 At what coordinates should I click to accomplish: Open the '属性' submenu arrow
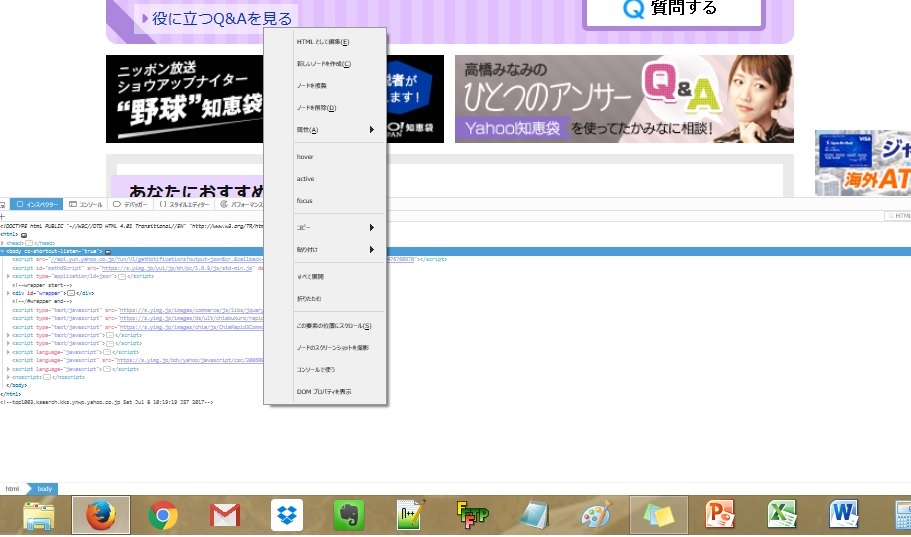[371, 130]
